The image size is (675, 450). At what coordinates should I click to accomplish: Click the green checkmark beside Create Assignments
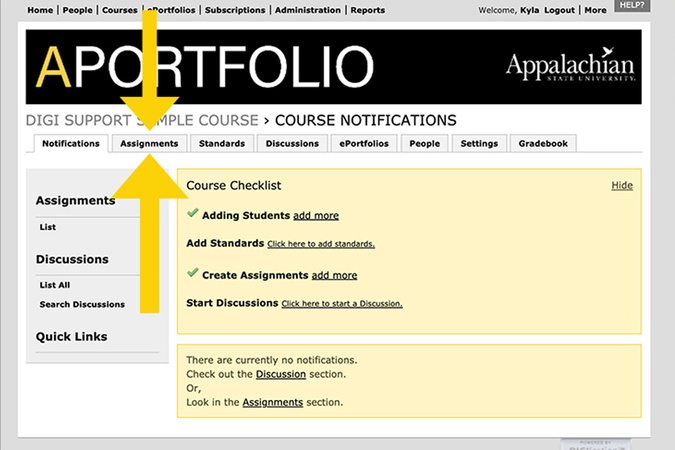pos(193,273)
